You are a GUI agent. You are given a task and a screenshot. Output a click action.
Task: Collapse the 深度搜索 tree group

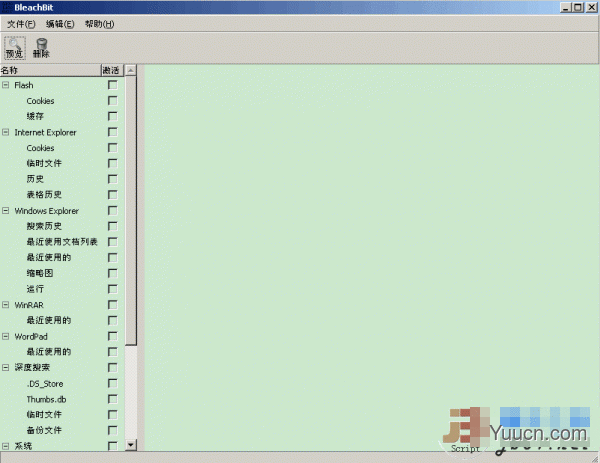point(5,367)
